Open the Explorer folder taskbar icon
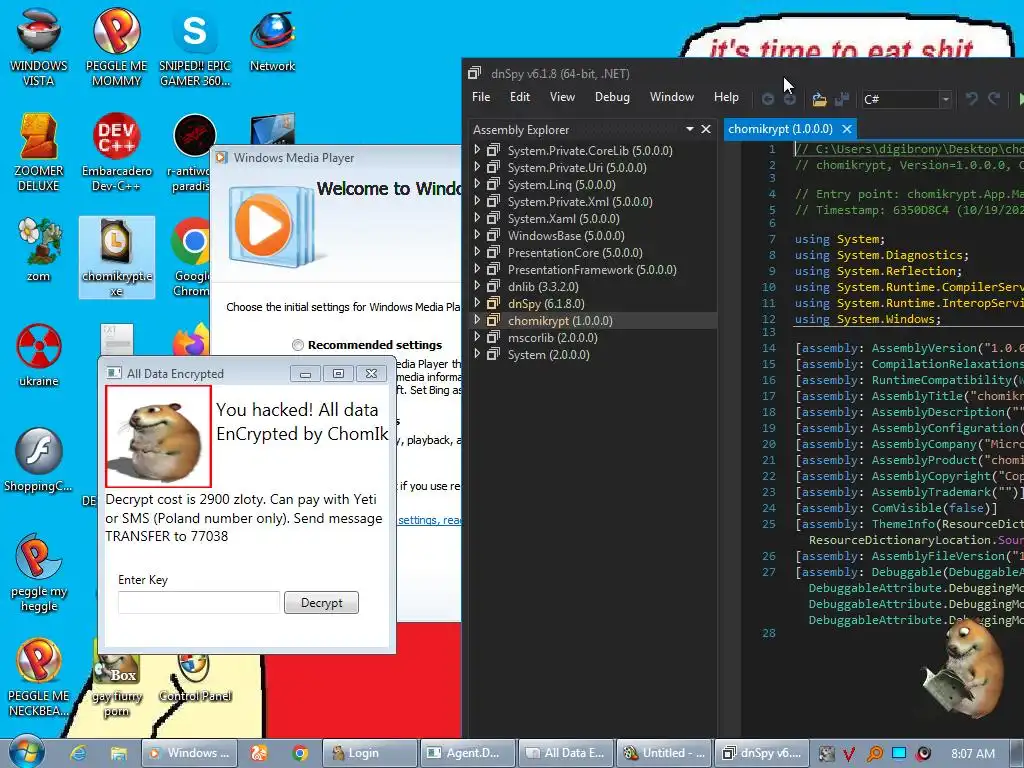Viewport: 1024px width, 768px height. click(x=118, y=753)
